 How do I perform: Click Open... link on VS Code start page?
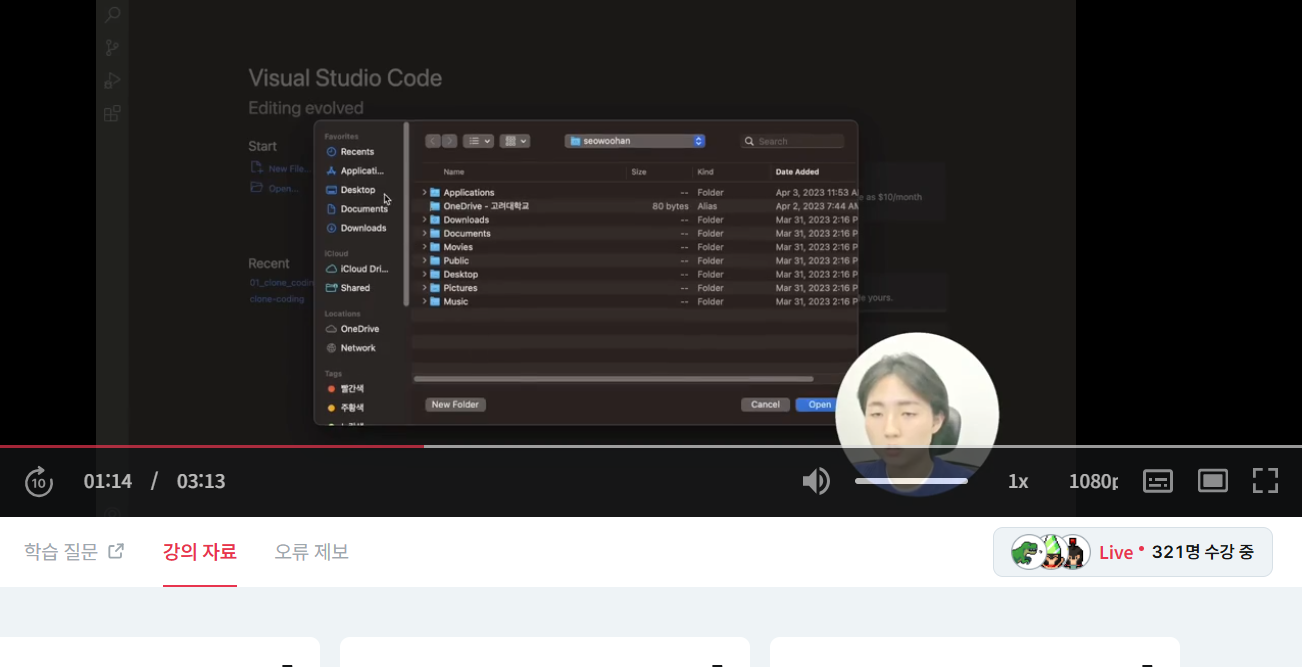(274, 188)
